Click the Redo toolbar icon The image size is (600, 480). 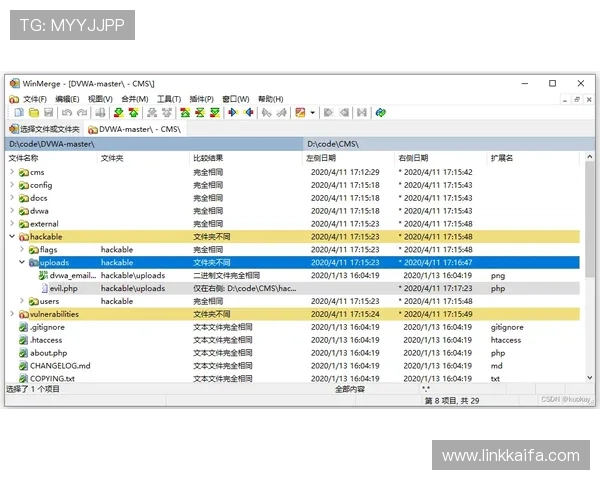coord(82,113)
